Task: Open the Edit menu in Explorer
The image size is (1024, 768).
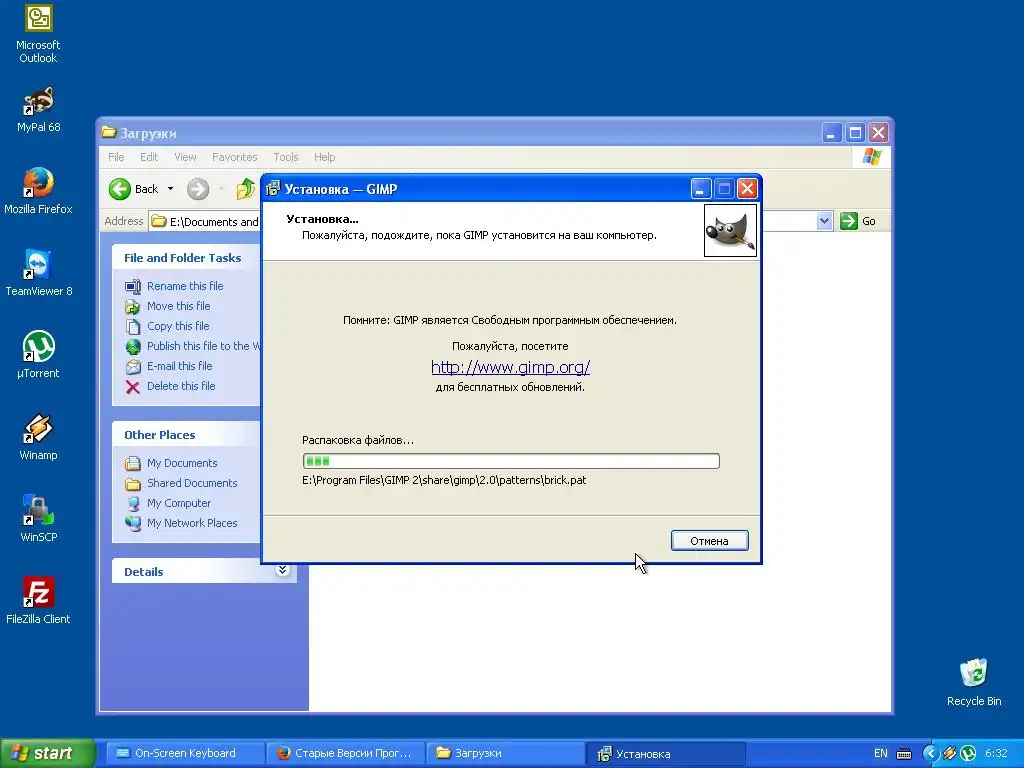Action: click(149, 157)
